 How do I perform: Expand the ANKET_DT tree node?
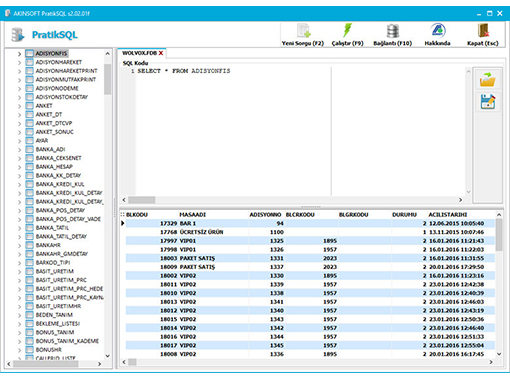point(19,115)
